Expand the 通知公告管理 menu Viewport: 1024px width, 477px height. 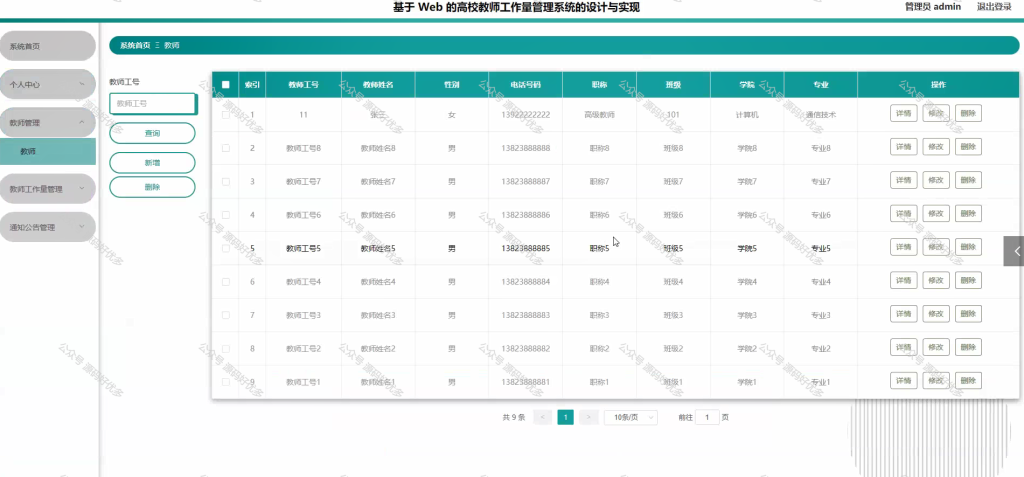point(48,227)
